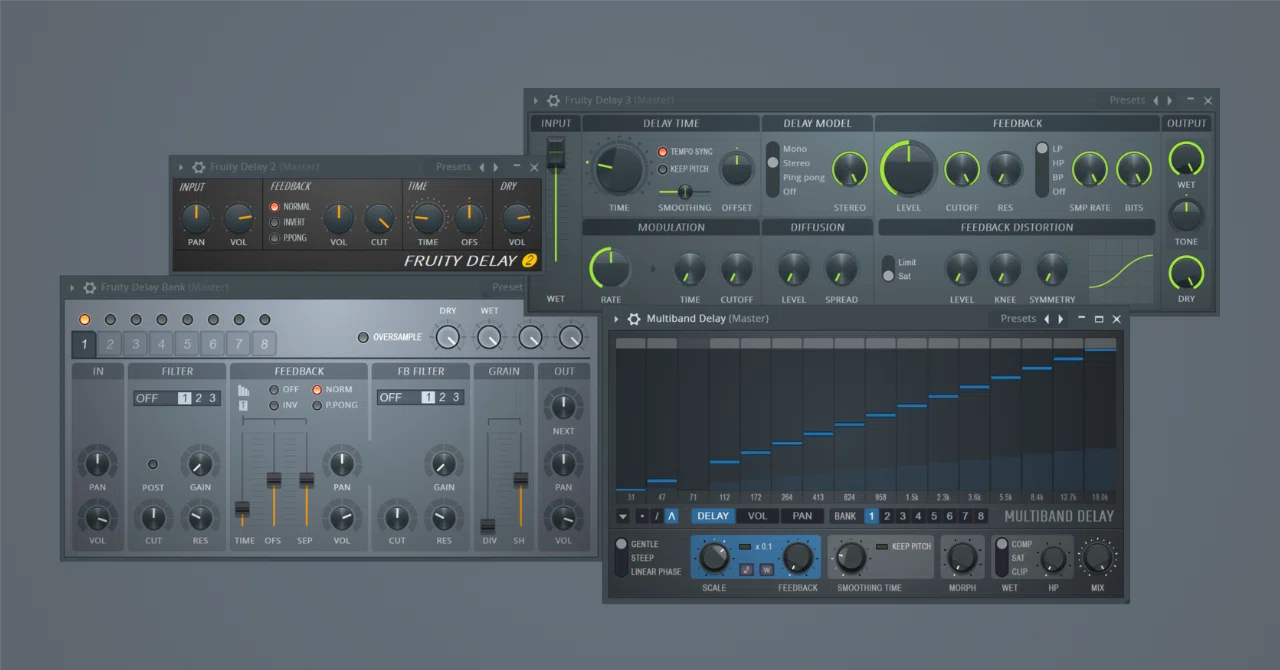
Task: Select bank tab 5 in Fruity Delay Bank
Action: pos(187,345)
